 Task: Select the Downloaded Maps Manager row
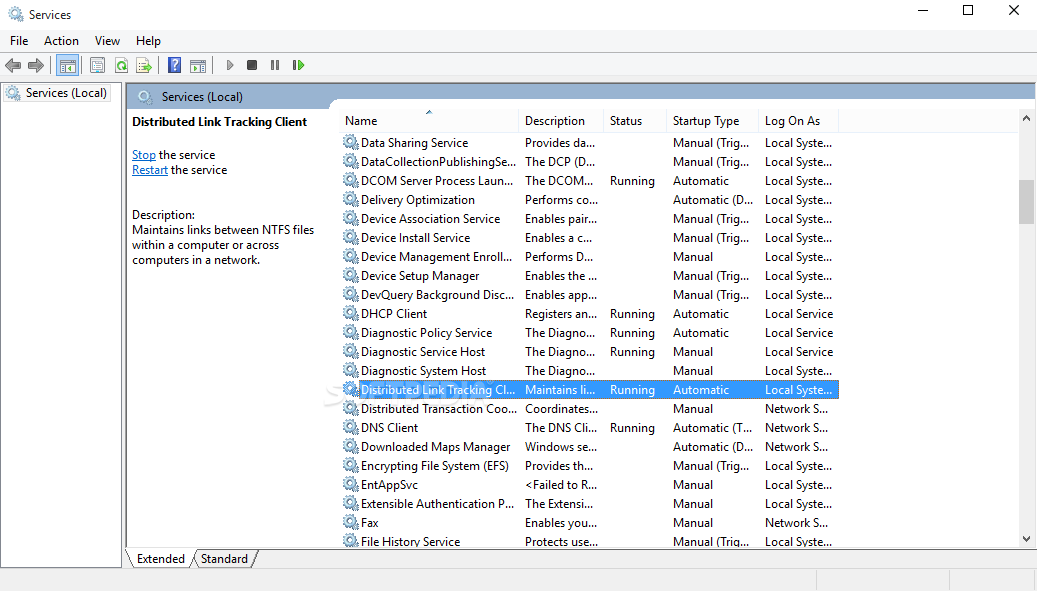coord(590,447)
